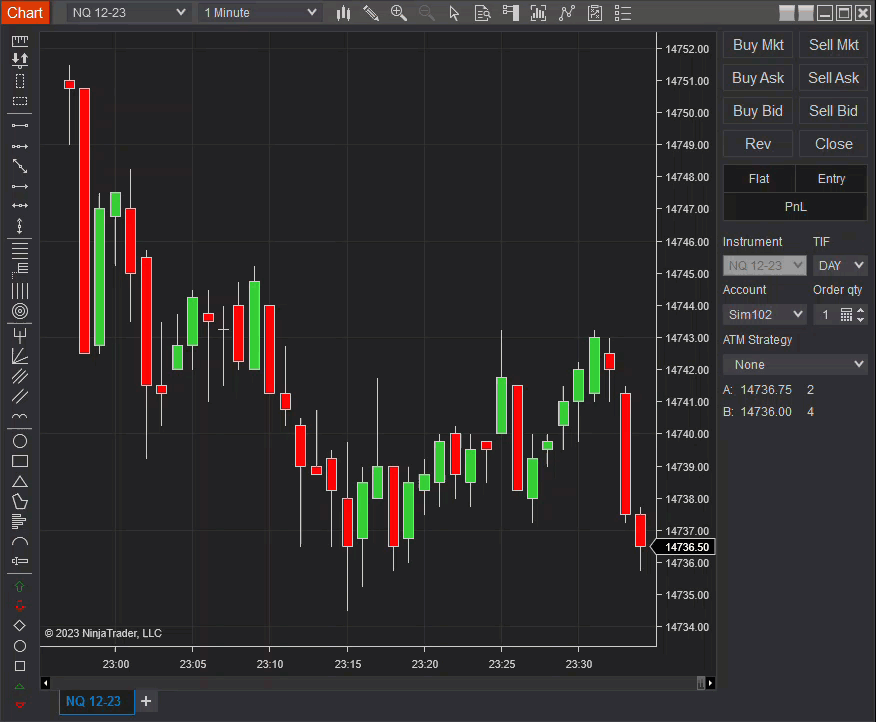
Task: Select the Andrews Pitchfork tool
Action: tap(20, 335)
